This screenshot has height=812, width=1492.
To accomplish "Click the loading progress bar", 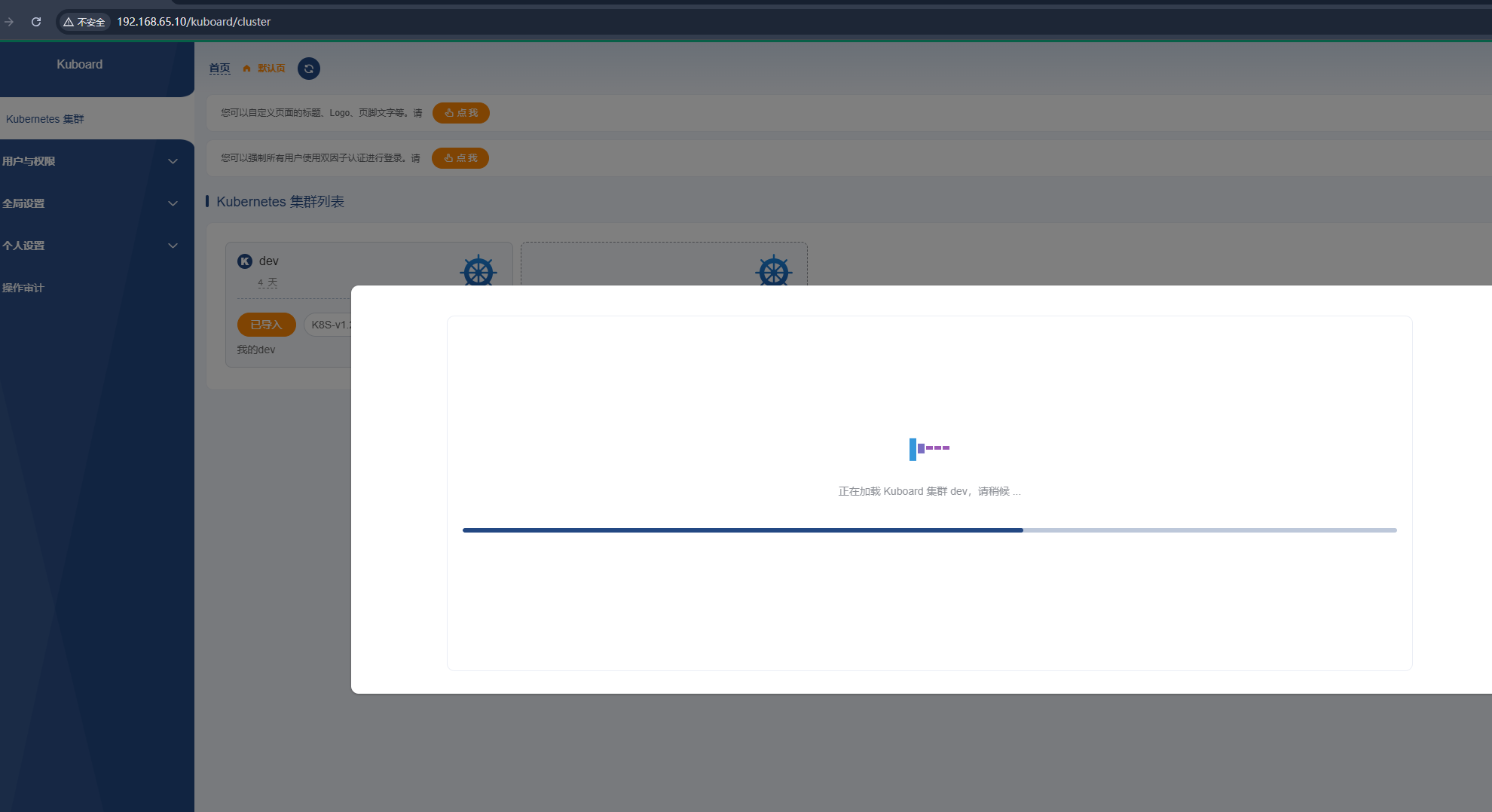I will [x=929, y=530].
